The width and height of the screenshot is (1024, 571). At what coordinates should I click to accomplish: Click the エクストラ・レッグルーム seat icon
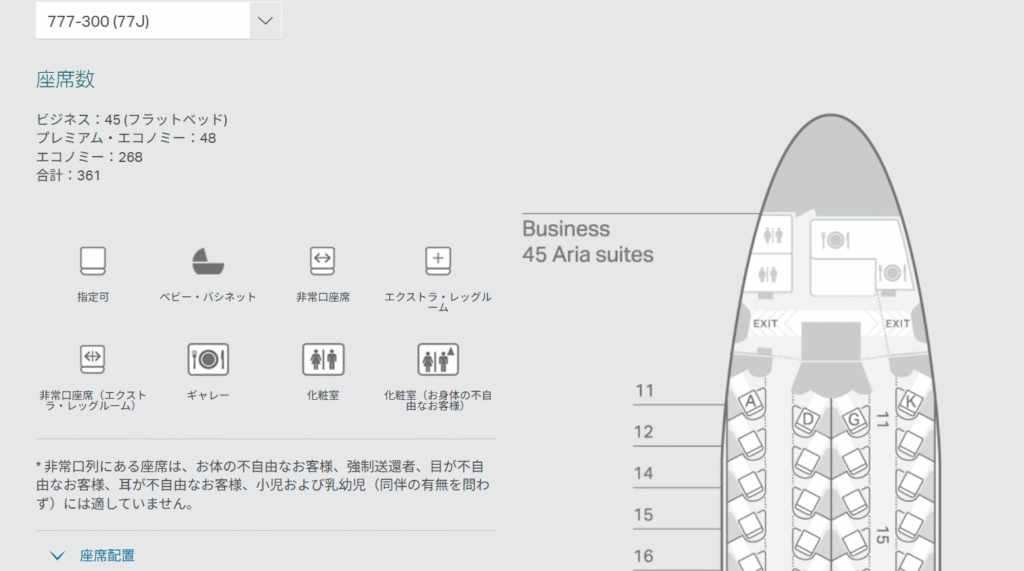tap(437, 261)
